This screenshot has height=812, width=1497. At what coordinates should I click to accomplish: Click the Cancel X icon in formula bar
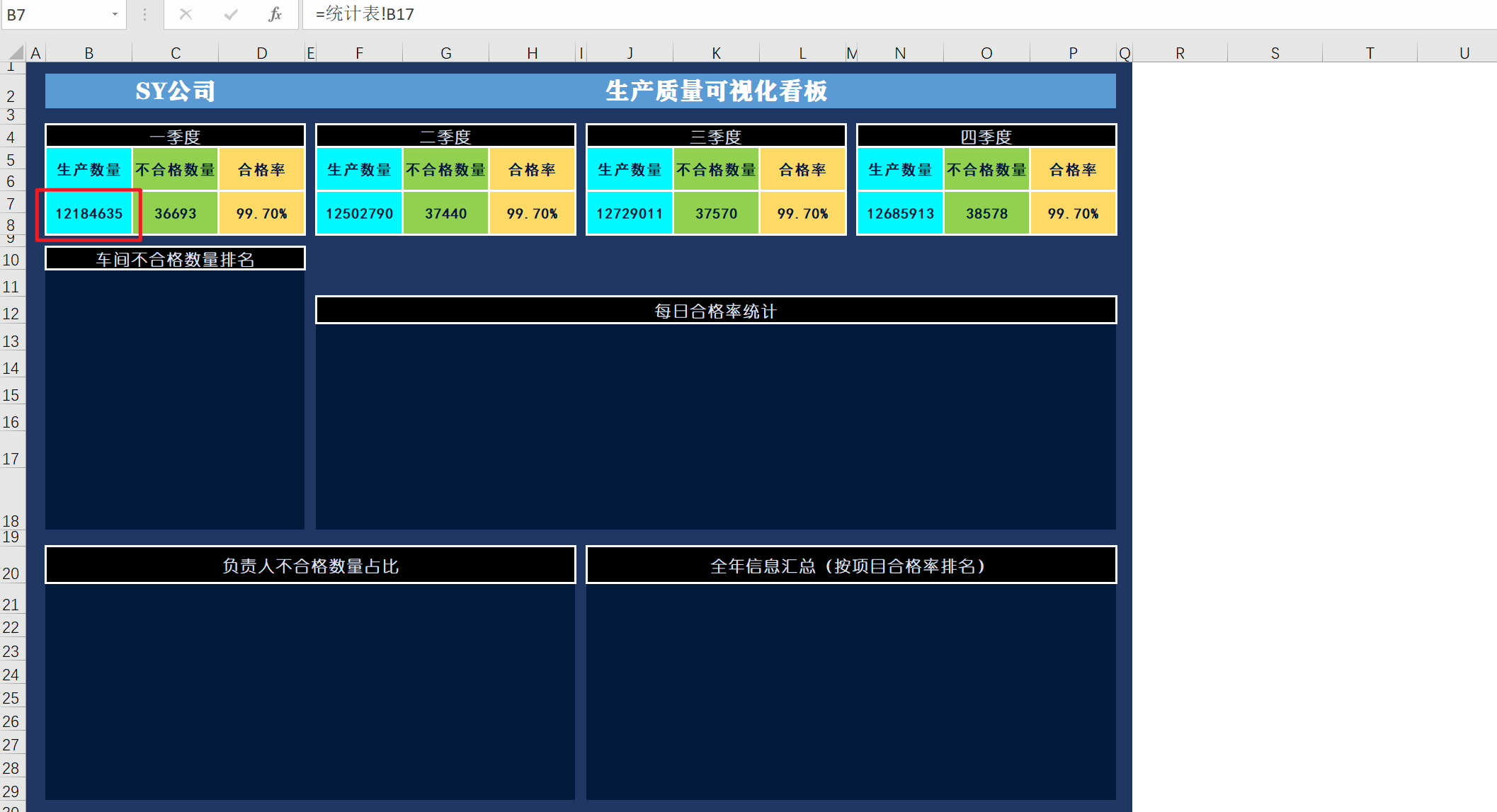click(186, 14)
